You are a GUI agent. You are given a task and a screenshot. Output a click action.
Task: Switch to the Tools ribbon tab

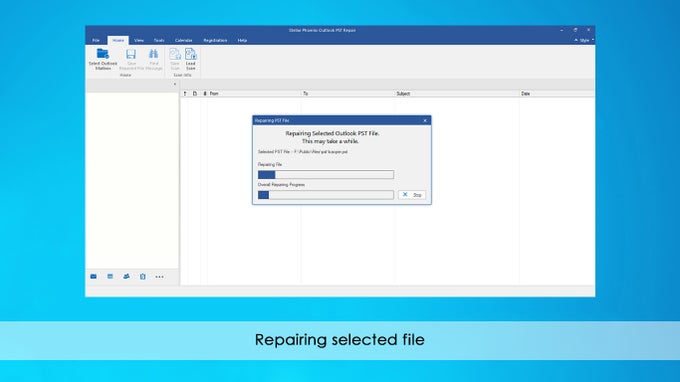159,40
